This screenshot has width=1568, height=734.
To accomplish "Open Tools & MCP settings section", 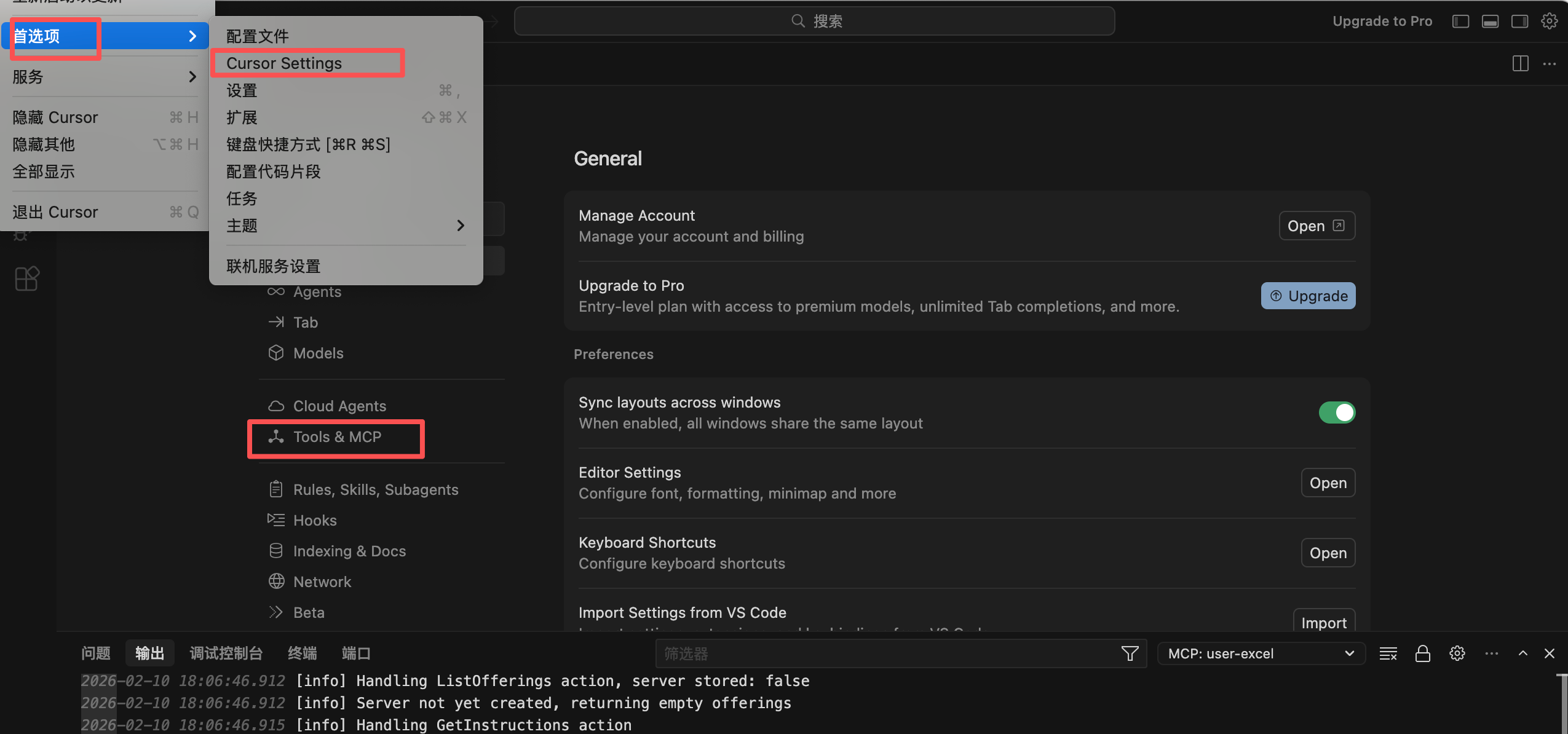I will tap(337, 437).
